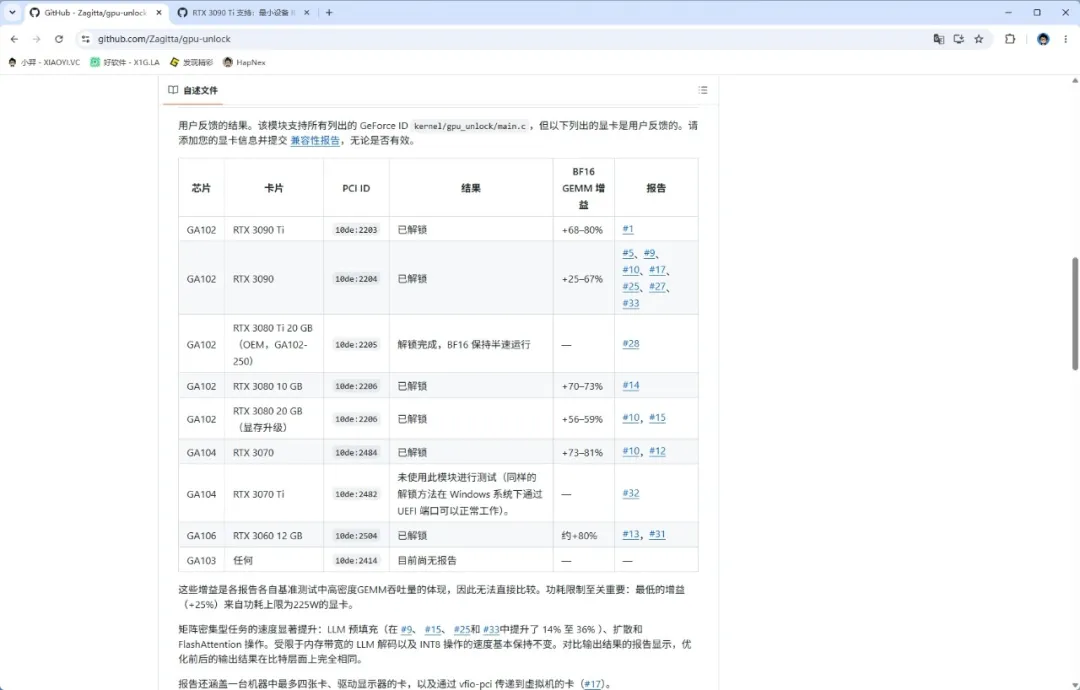The width and height of the screenshot is (1080, 690).
Task: Open report #31 link
Action: coord(657,534)
